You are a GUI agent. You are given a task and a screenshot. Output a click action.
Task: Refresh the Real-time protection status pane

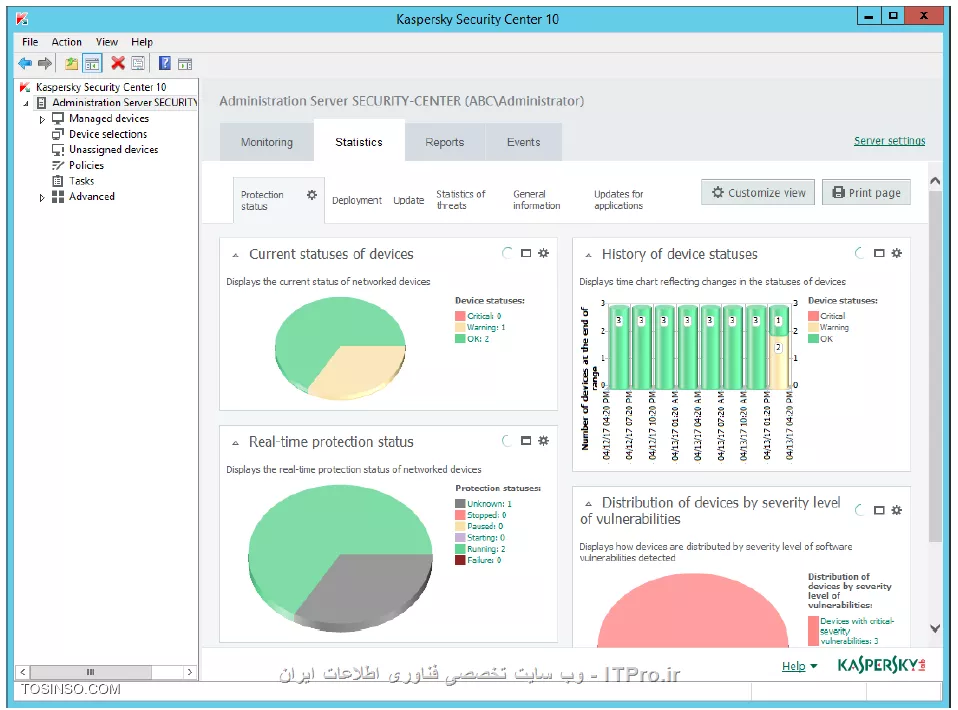coord(507,441)
